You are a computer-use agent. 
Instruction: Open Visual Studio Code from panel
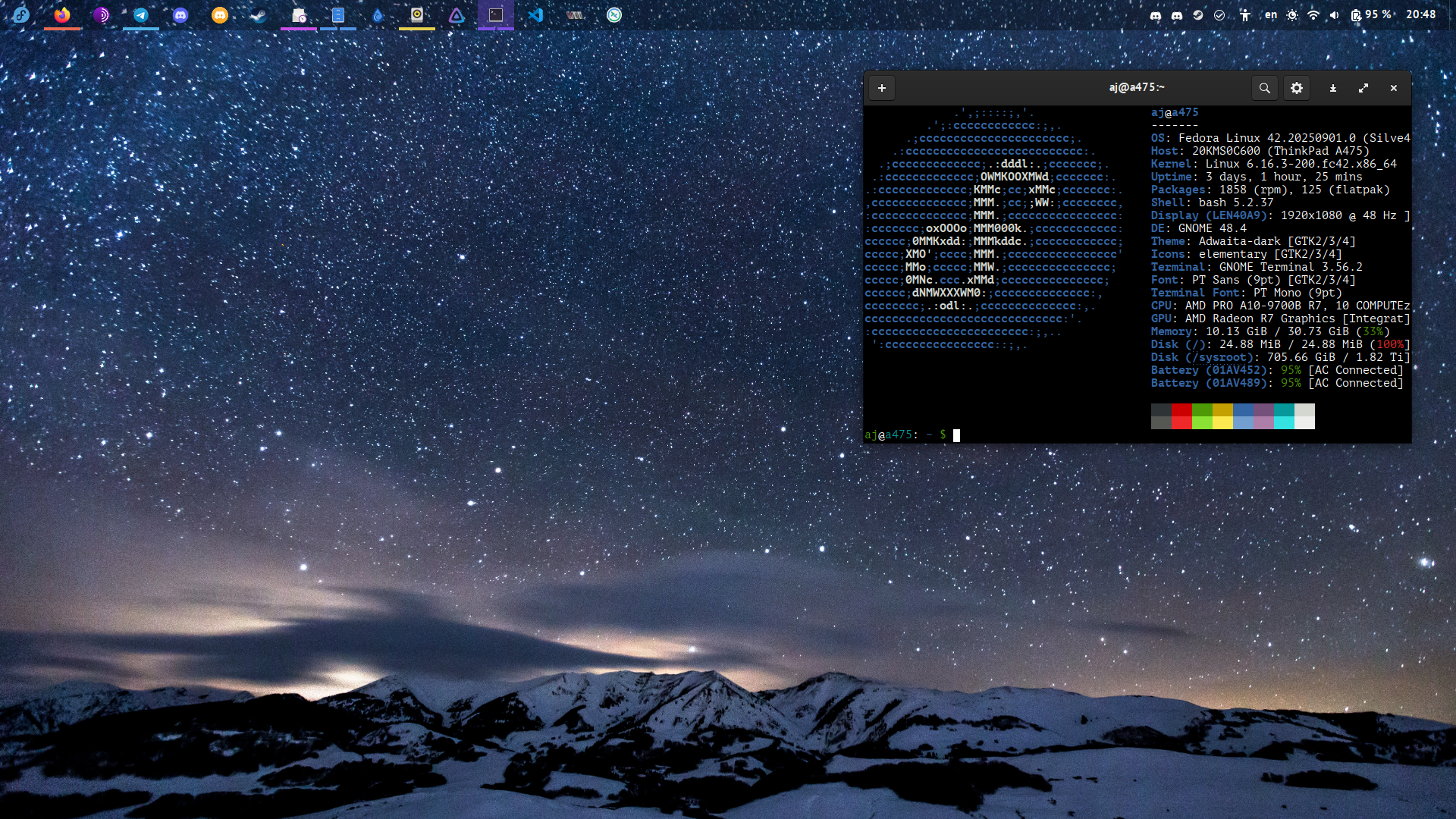tap(535, 14)
